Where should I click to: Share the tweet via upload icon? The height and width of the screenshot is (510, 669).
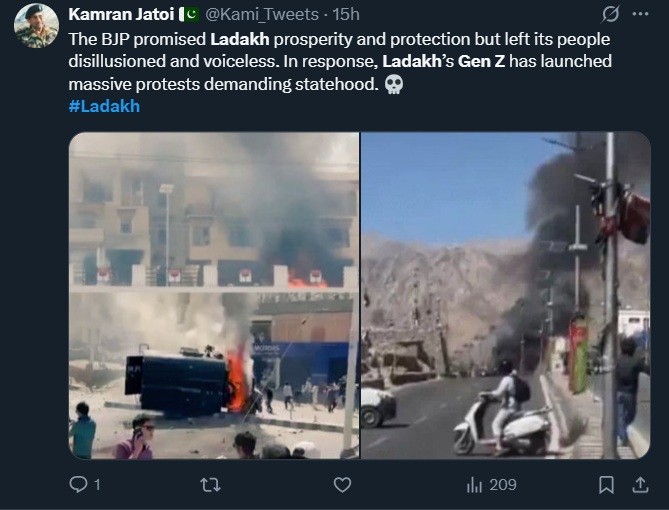pyautogui.click(x=640, y=485)
